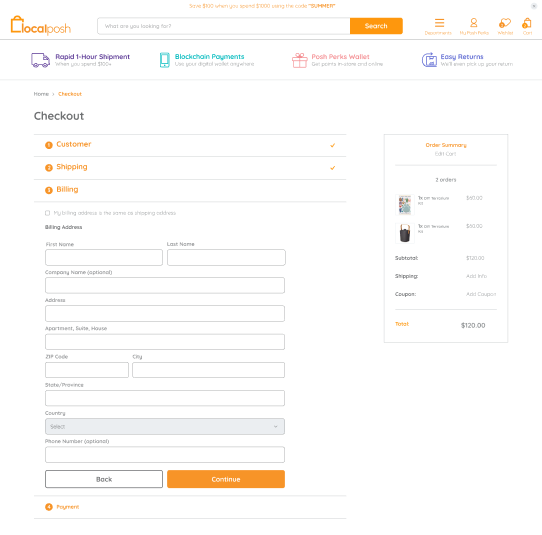This screenshot has height=535, width=542.
Task: Focus the search input field
Action: pyautogui.click(x=224, y=26)
